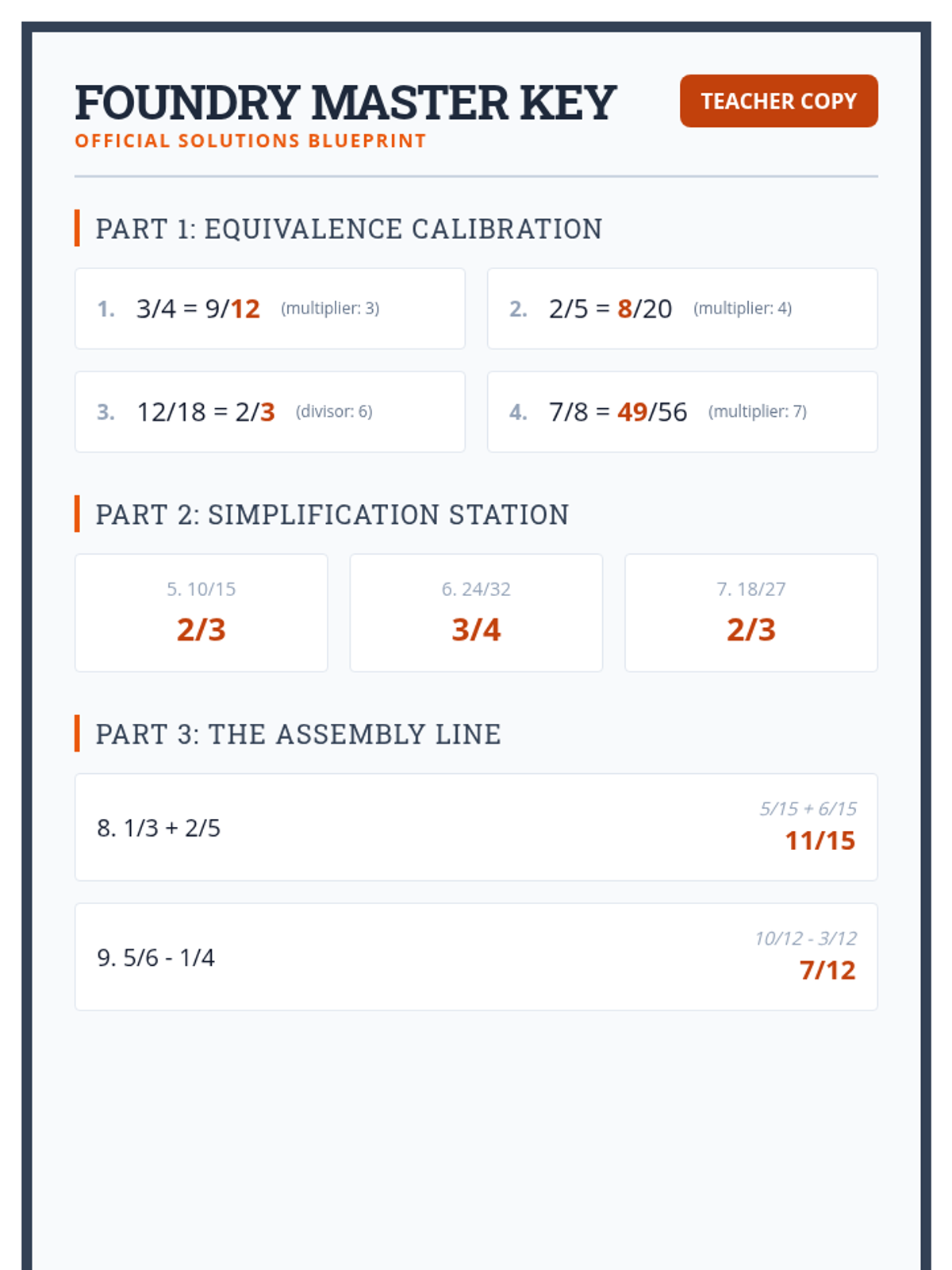Image resolution: width=952 pixels, height=1270 pixels.
Task: Click the Part 1: Equivalence Calibration heading
Action: tap(348, 229)
